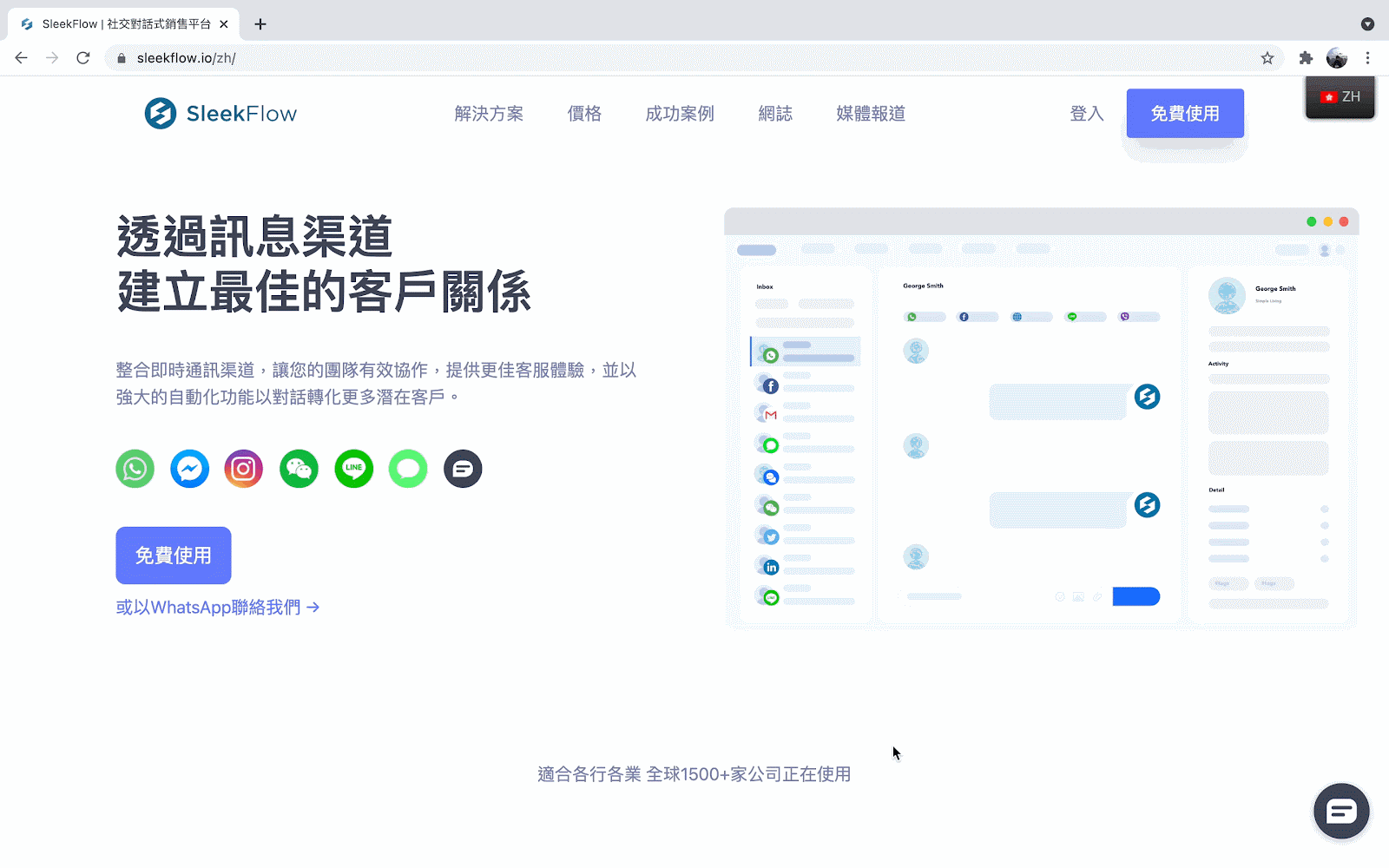Bookmark this page with the star icon

pyautogui.click(x=1267, y=58)
